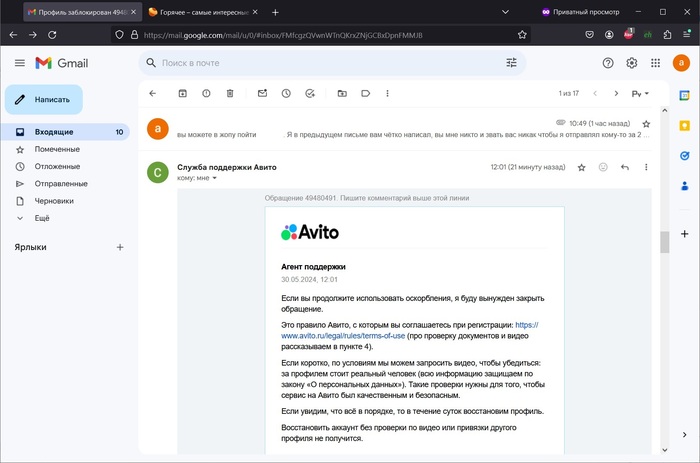Screen dimensions: 700x463
Task: Open the 'Входящие' inbox folder
Action: point(54,132)
